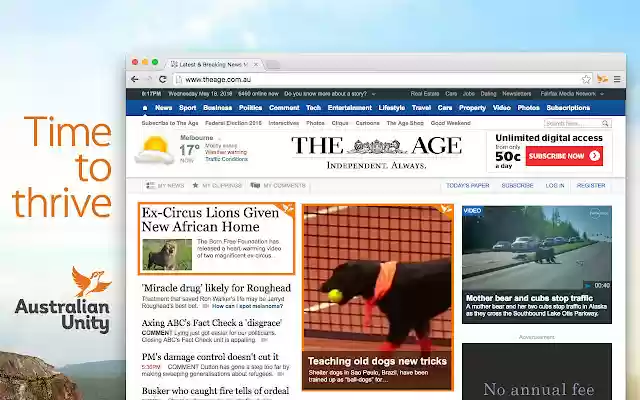Open the Business menu item

coord(218,108)
